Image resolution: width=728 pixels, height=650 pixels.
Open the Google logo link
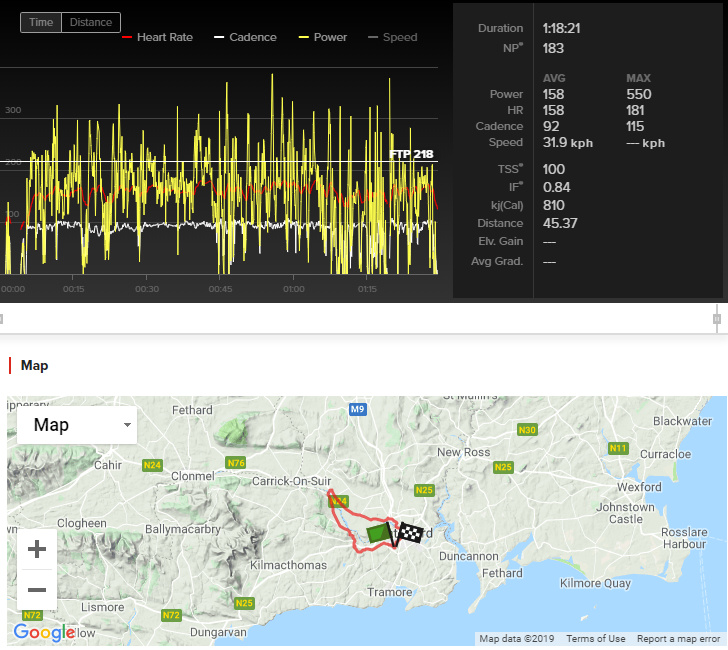point(44,632)
